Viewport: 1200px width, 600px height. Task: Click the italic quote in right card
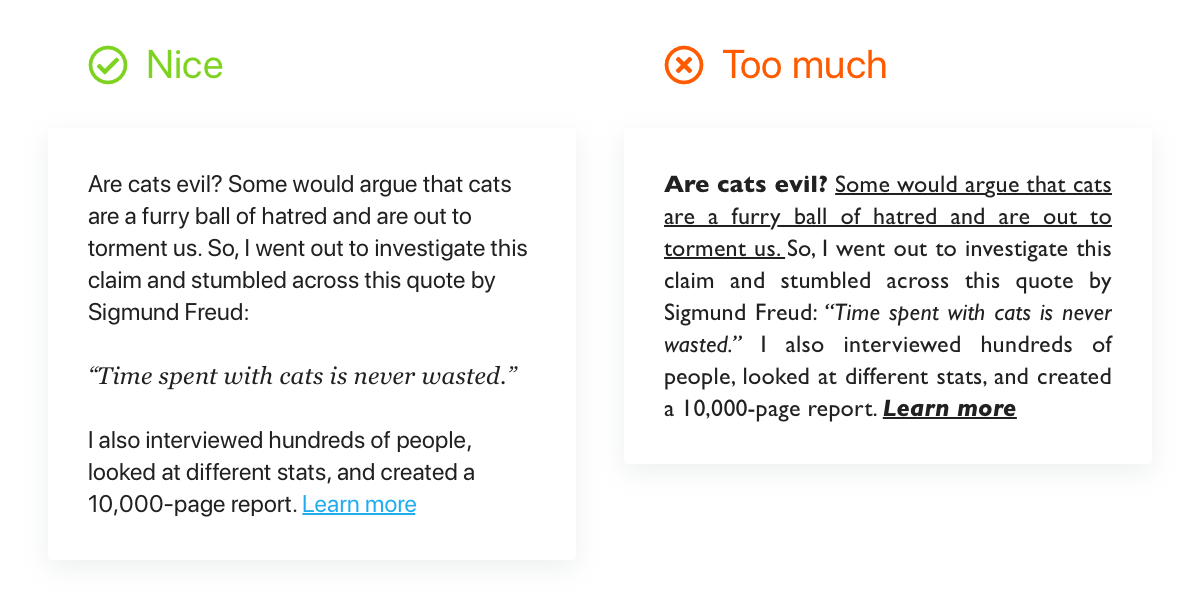click(888, 328)
